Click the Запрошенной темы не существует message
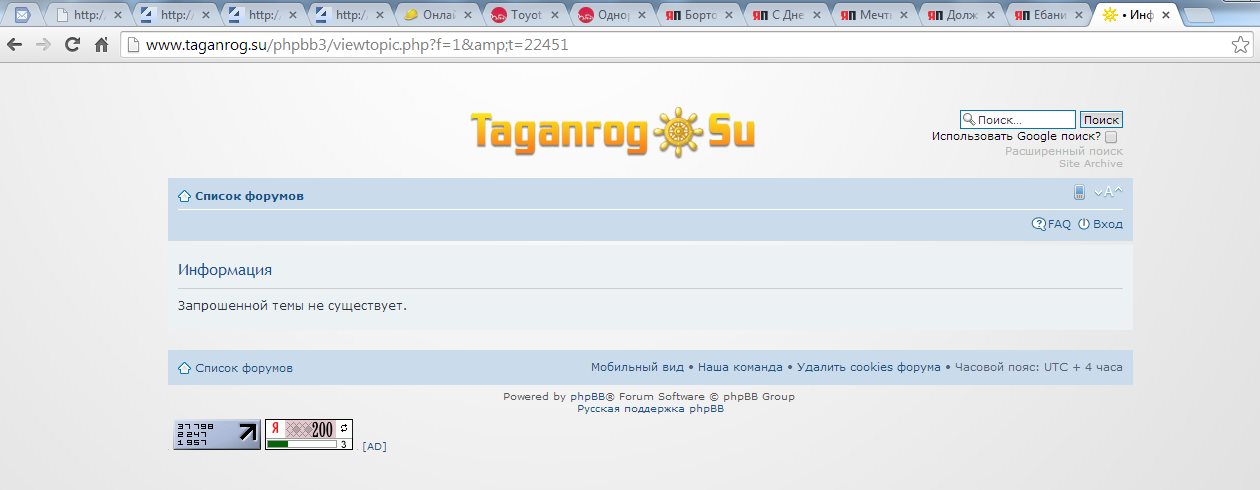The width and height of the screenshot is (1260, 490). 292,305
